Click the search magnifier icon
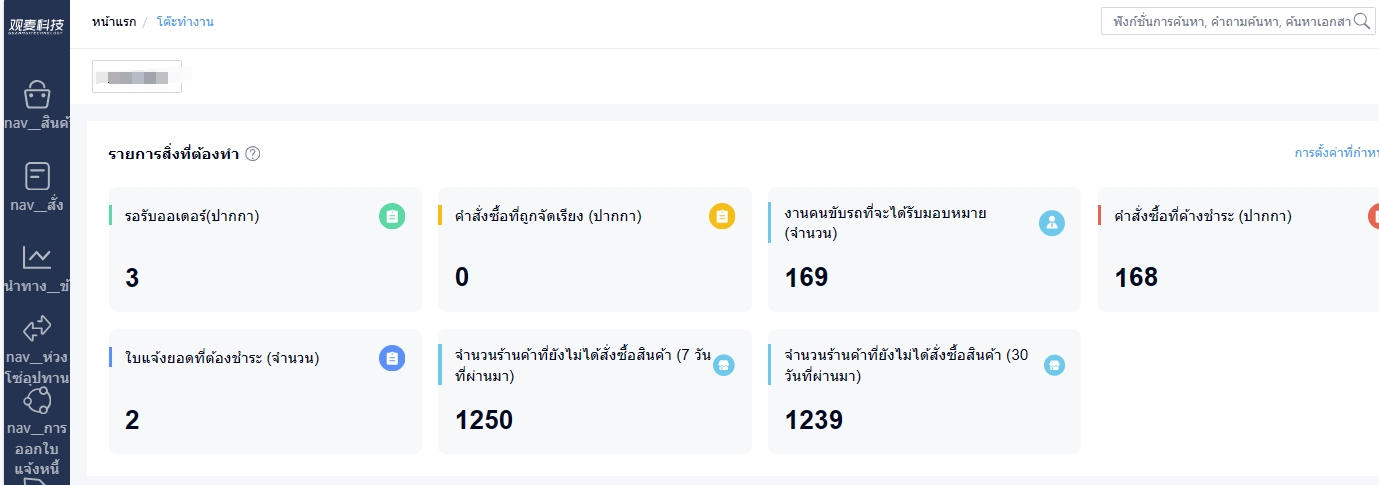The image size is (1379, 485). [x=1361, y=21]
